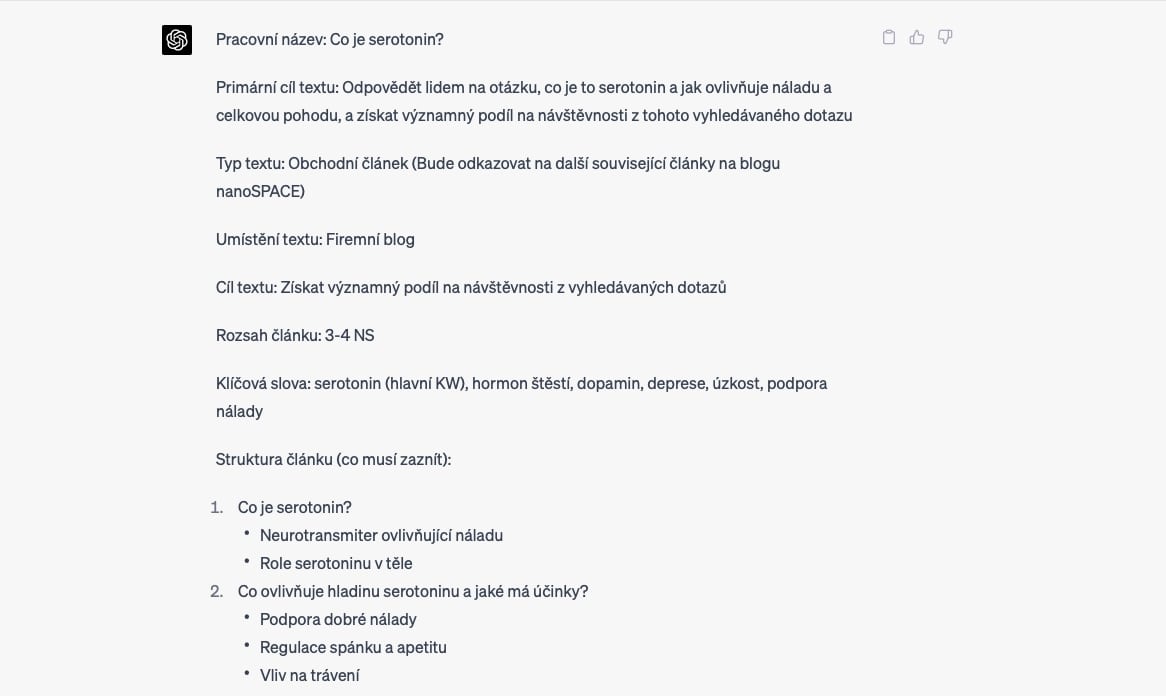Click the 'Pracovní název: Co je serotonin?' line
Screen dimensions: 1166x696
(330, 40)
